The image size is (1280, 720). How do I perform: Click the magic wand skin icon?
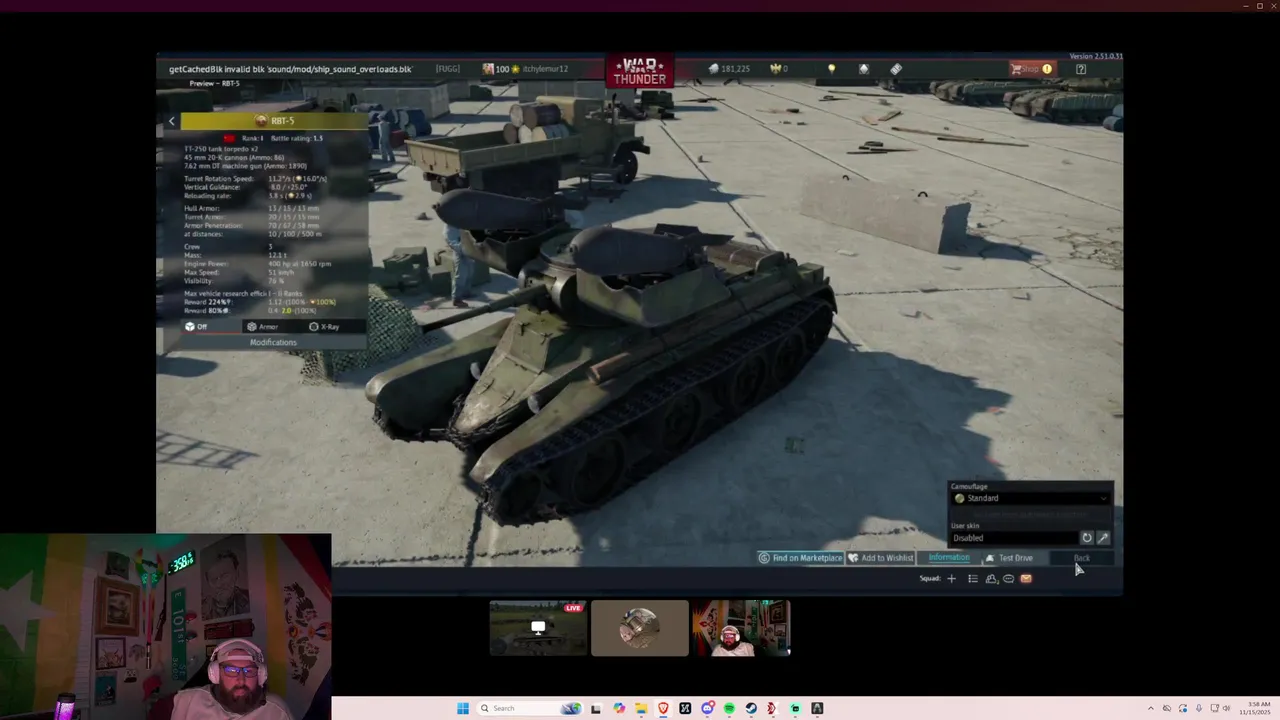(1103, 538)
